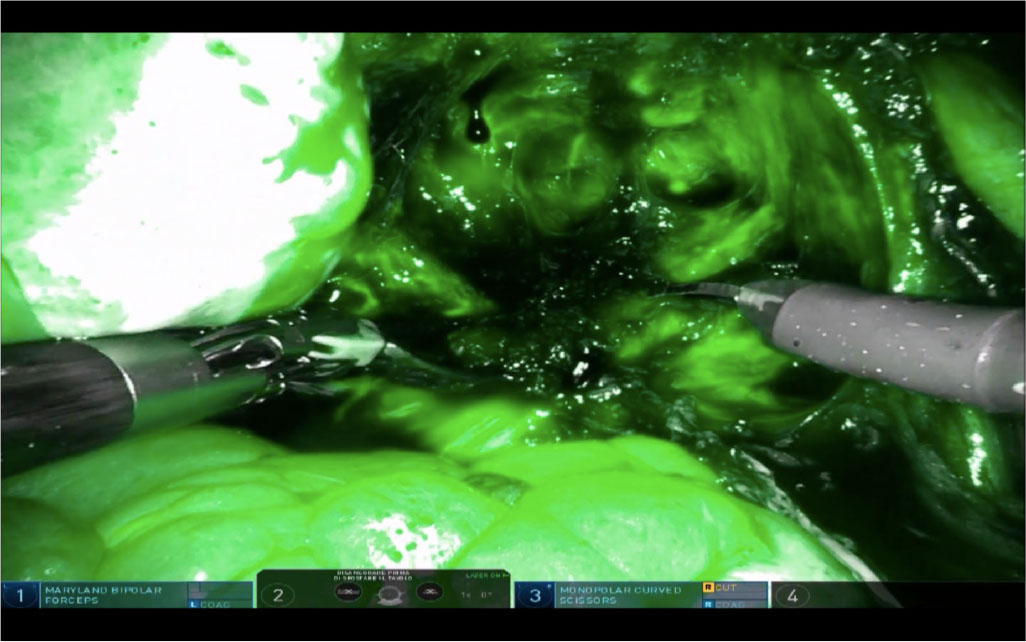Click the right round icon in camera panel

429,593
